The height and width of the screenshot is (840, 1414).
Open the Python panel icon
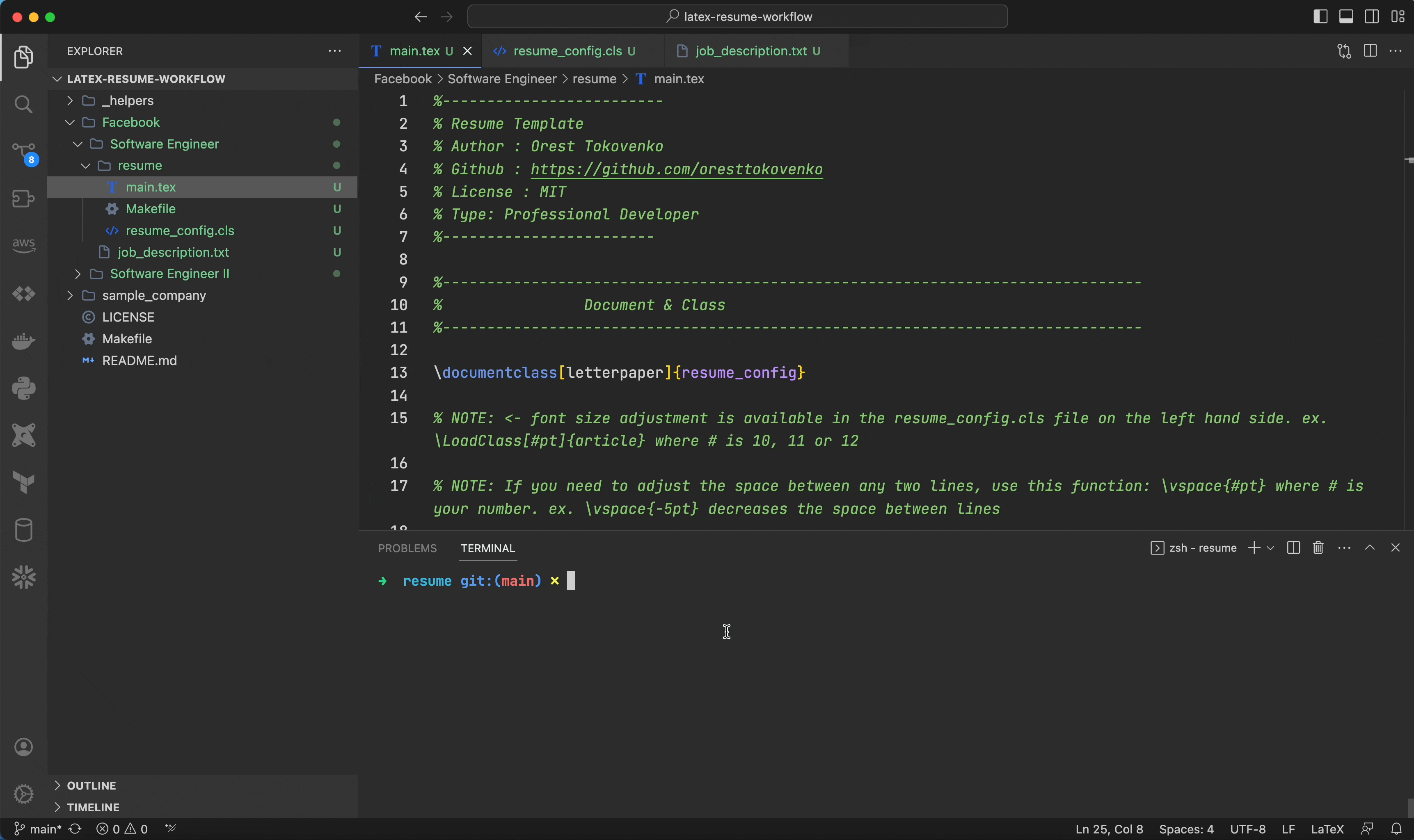point(23,388)
